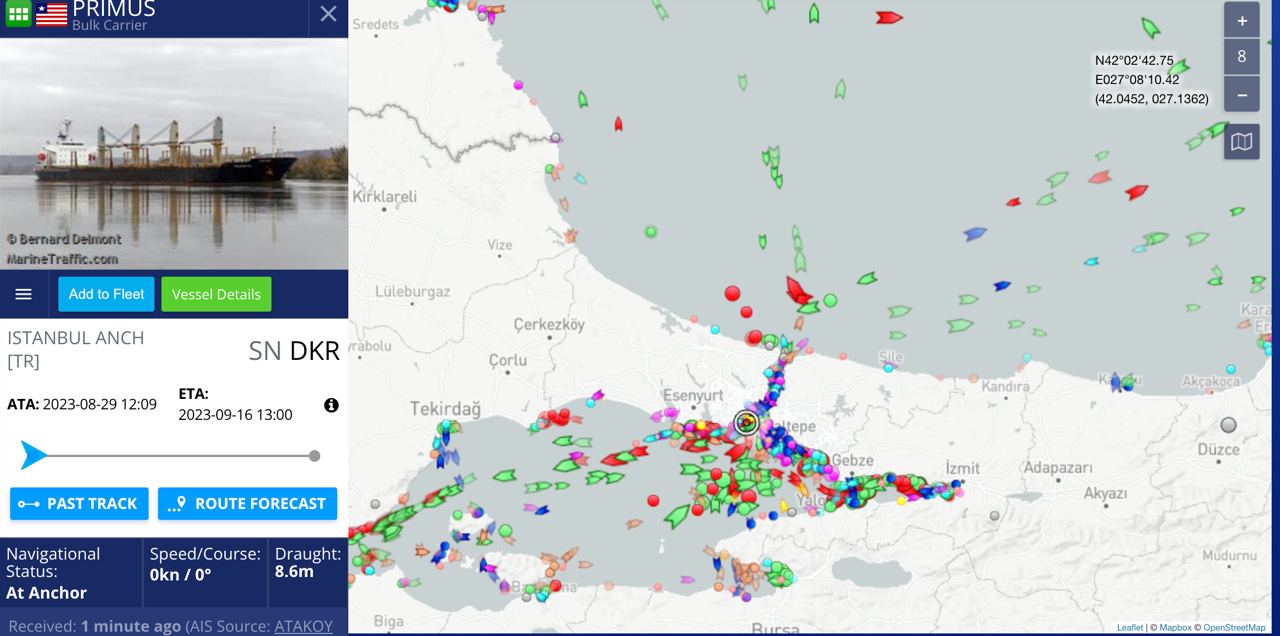Screen dimensions: 1280x636
Task: Click the map layers icon below zoom controls
Action: coord(1241,141)
